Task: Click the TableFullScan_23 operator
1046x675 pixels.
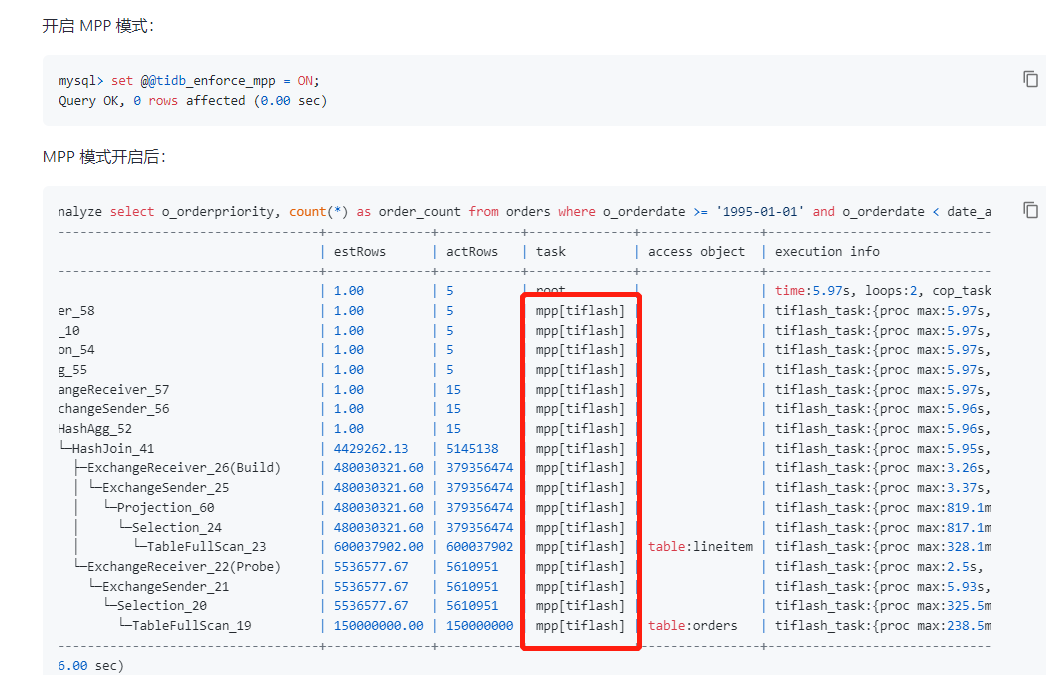Action: [x=207, y=547]
